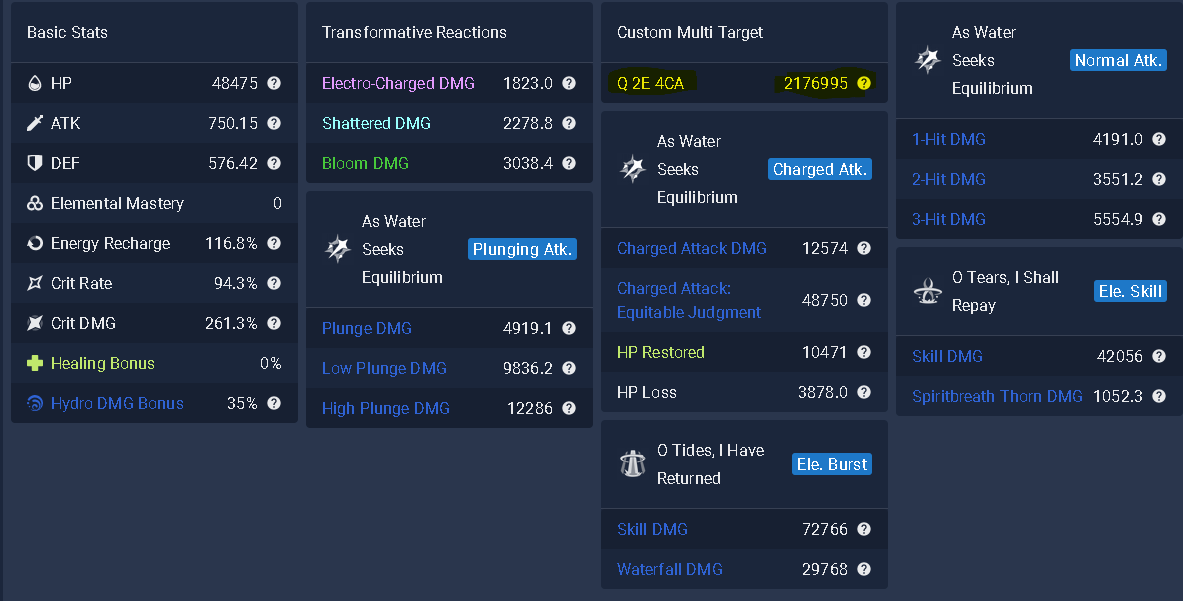Click the Healing Bonus stat label

click(x=102, y=363)
